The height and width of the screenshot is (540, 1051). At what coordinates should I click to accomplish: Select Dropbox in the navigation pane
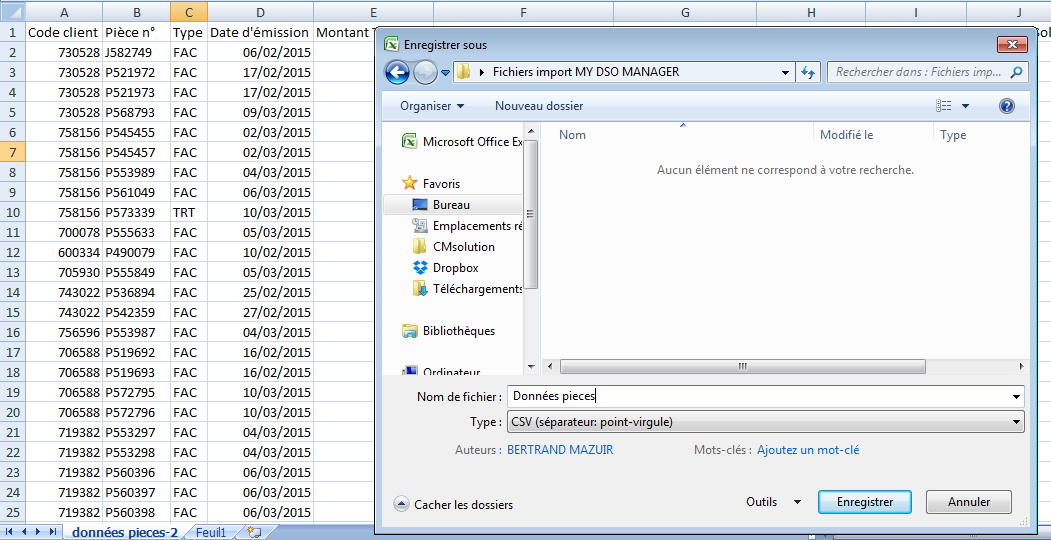coord(455,268)
